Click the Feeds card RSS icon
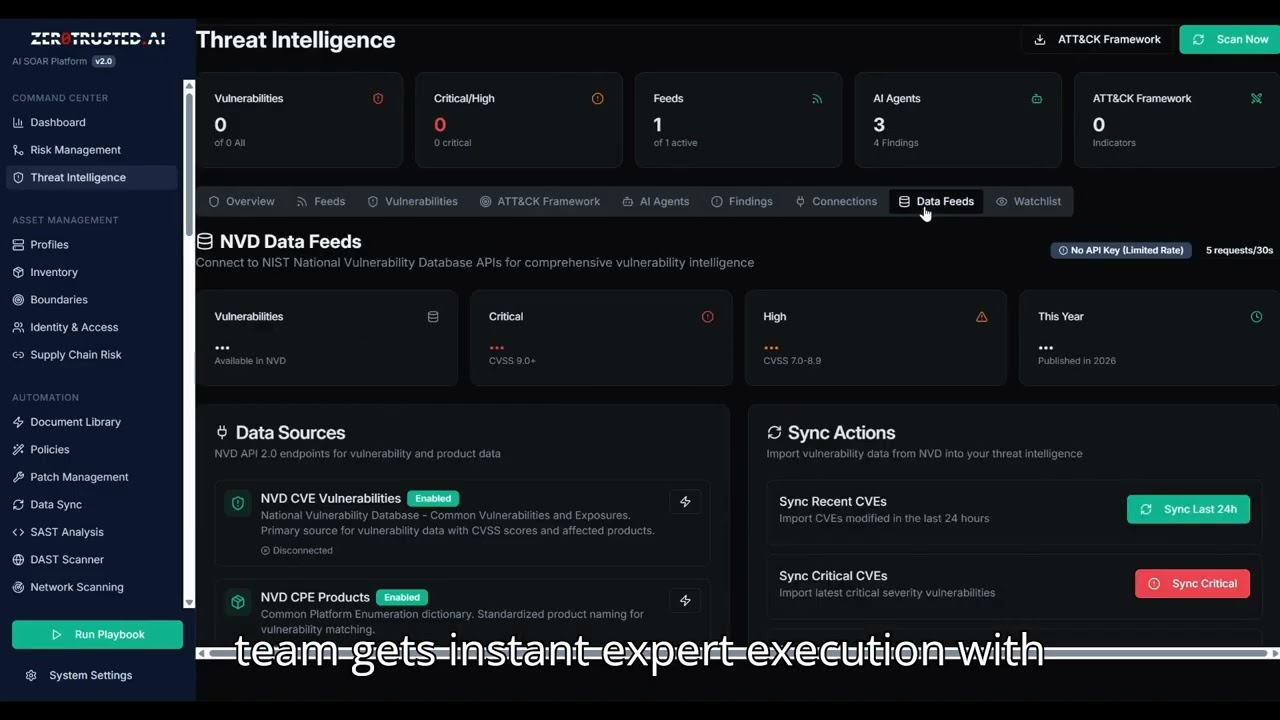Image resolution: width=1280 pixels, height=720 pixels. coord(817,98)
